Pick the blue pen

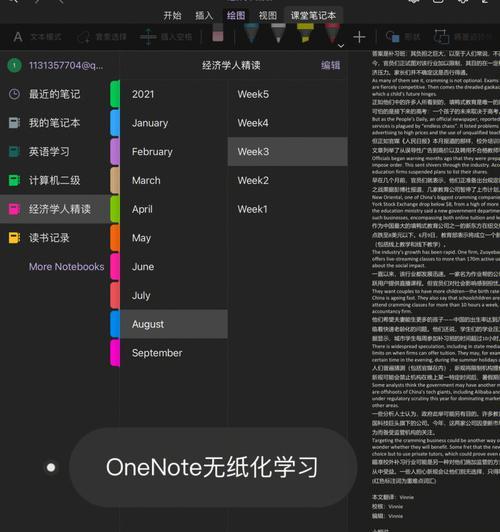click(x=251, y=34)
